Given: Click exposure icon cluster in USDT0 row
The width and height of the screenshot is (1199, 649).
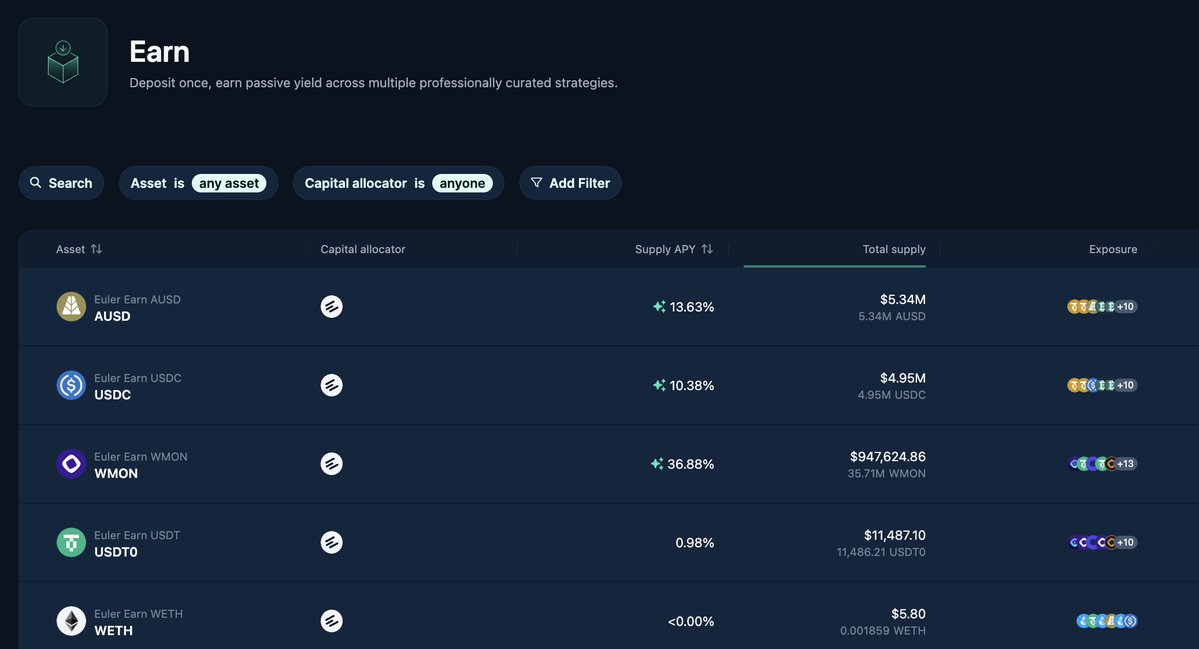Looking at the screenshot, I should click(1103, 543).
